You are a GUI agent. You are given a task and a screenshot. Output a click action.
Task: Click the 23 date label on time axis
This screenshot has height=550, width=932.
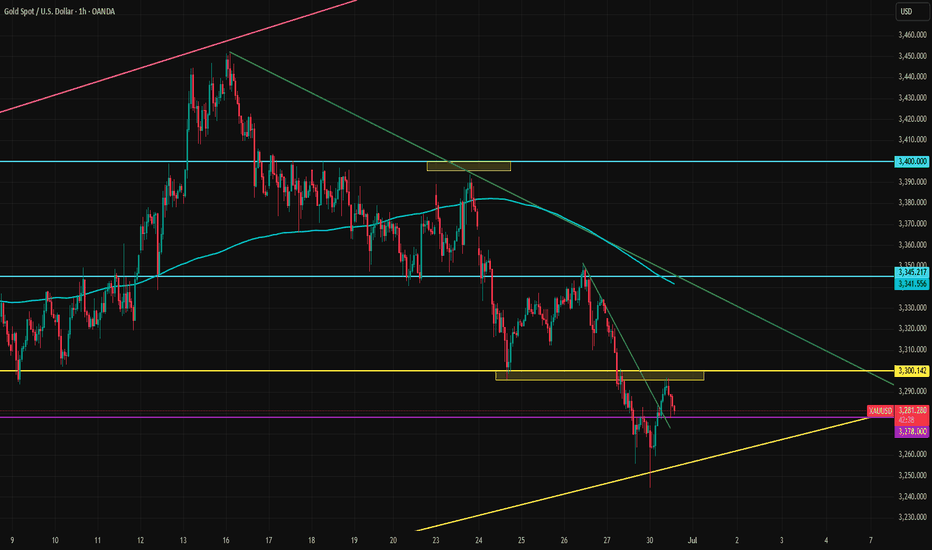[x=436, y=540]
